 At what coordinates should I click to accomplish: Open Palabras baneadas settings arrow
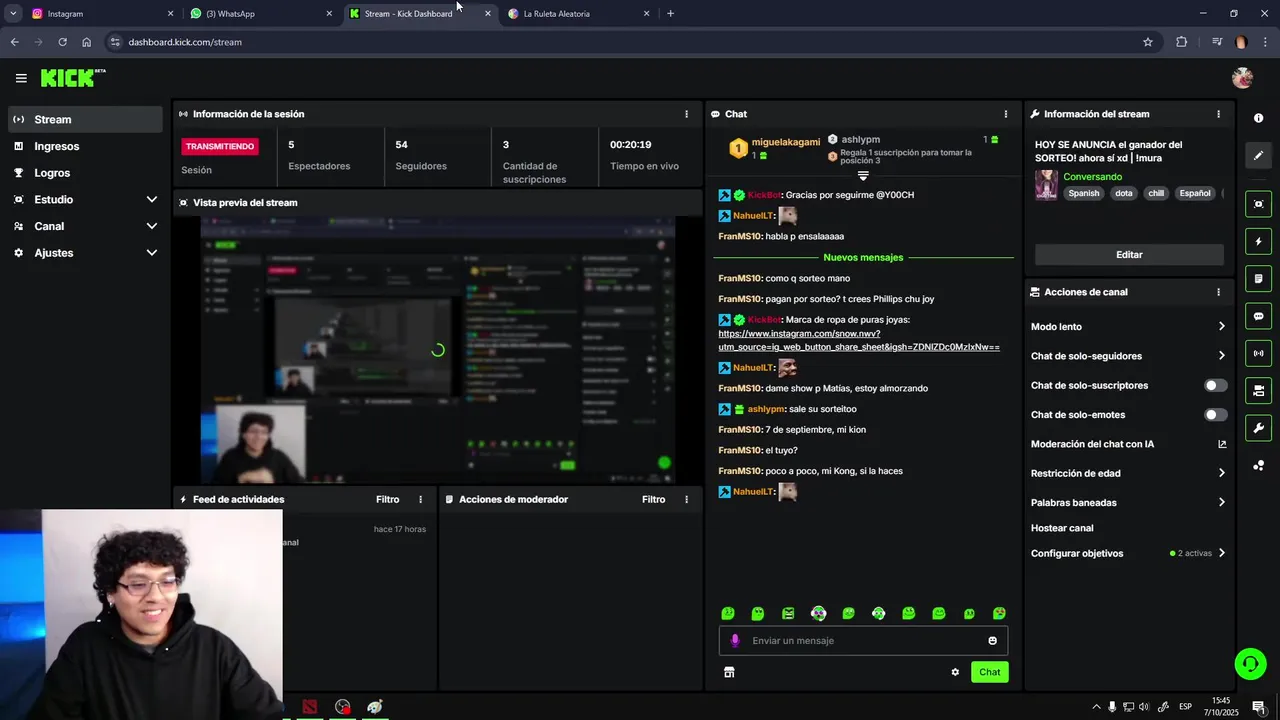(1221, 502)
